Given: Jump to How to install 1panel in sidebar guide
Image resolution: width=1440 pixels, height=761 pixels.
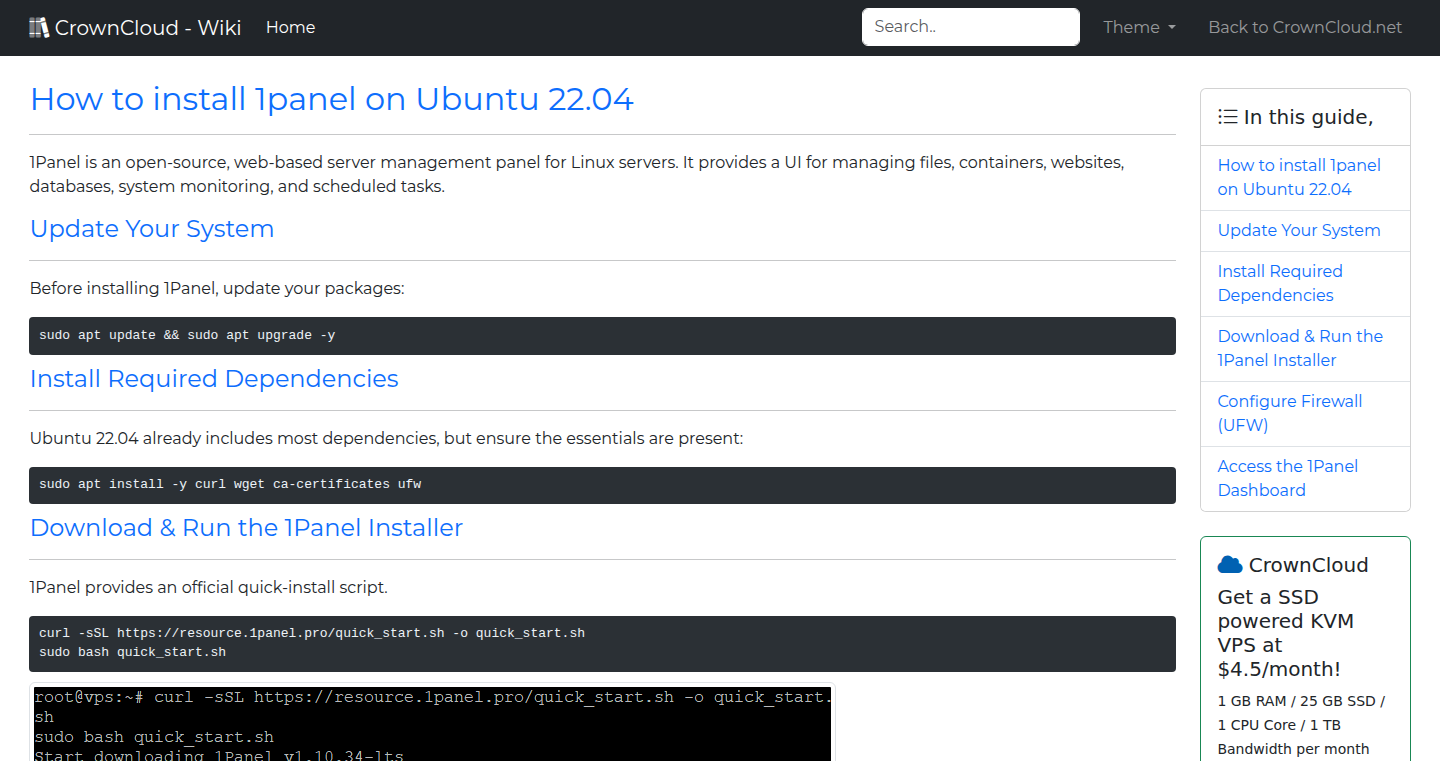Looking at the screenshot, I should 1299,177.
